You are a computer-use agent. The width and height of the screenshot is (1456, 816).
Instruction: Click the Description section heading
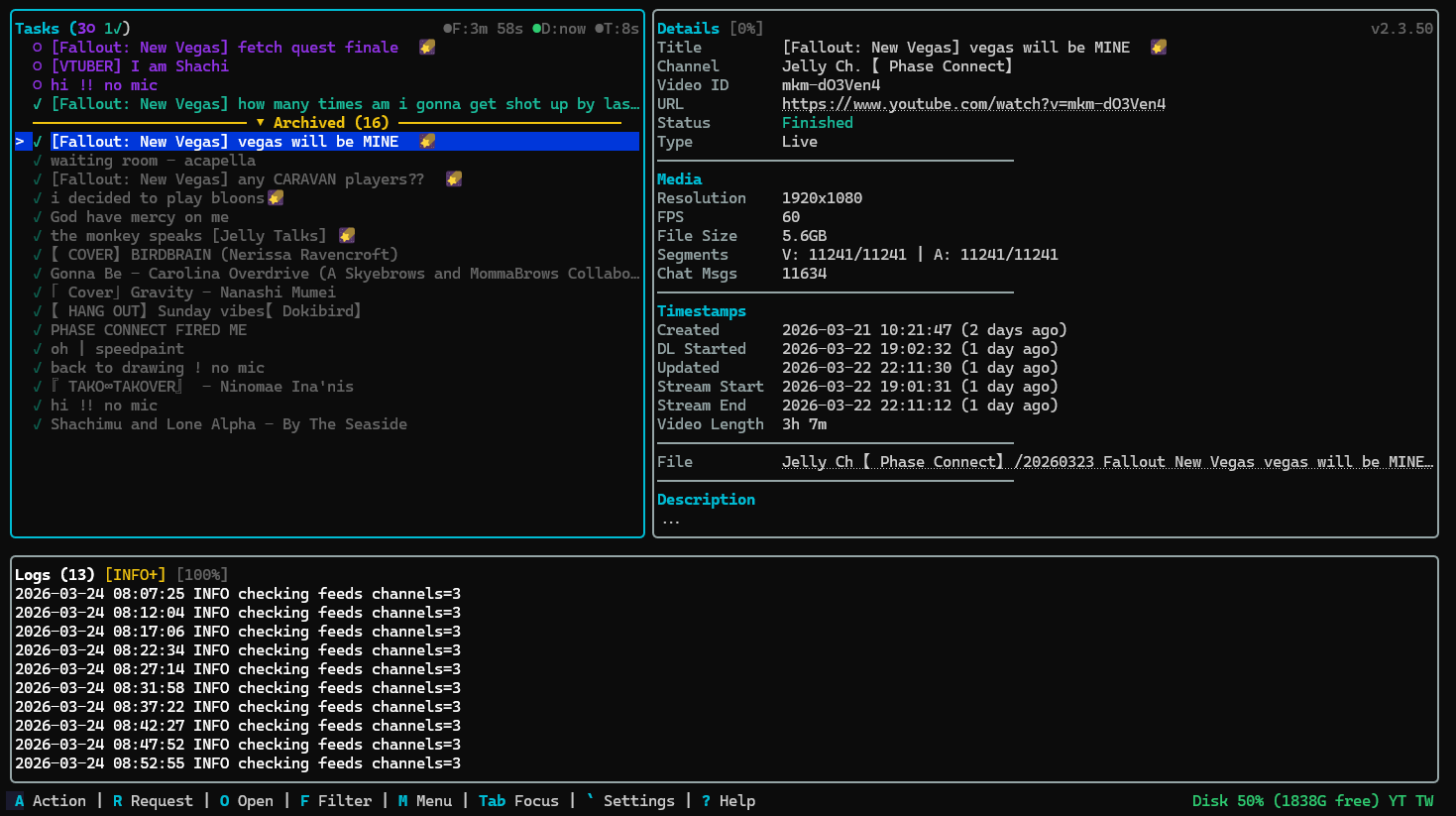pos(706,500)
